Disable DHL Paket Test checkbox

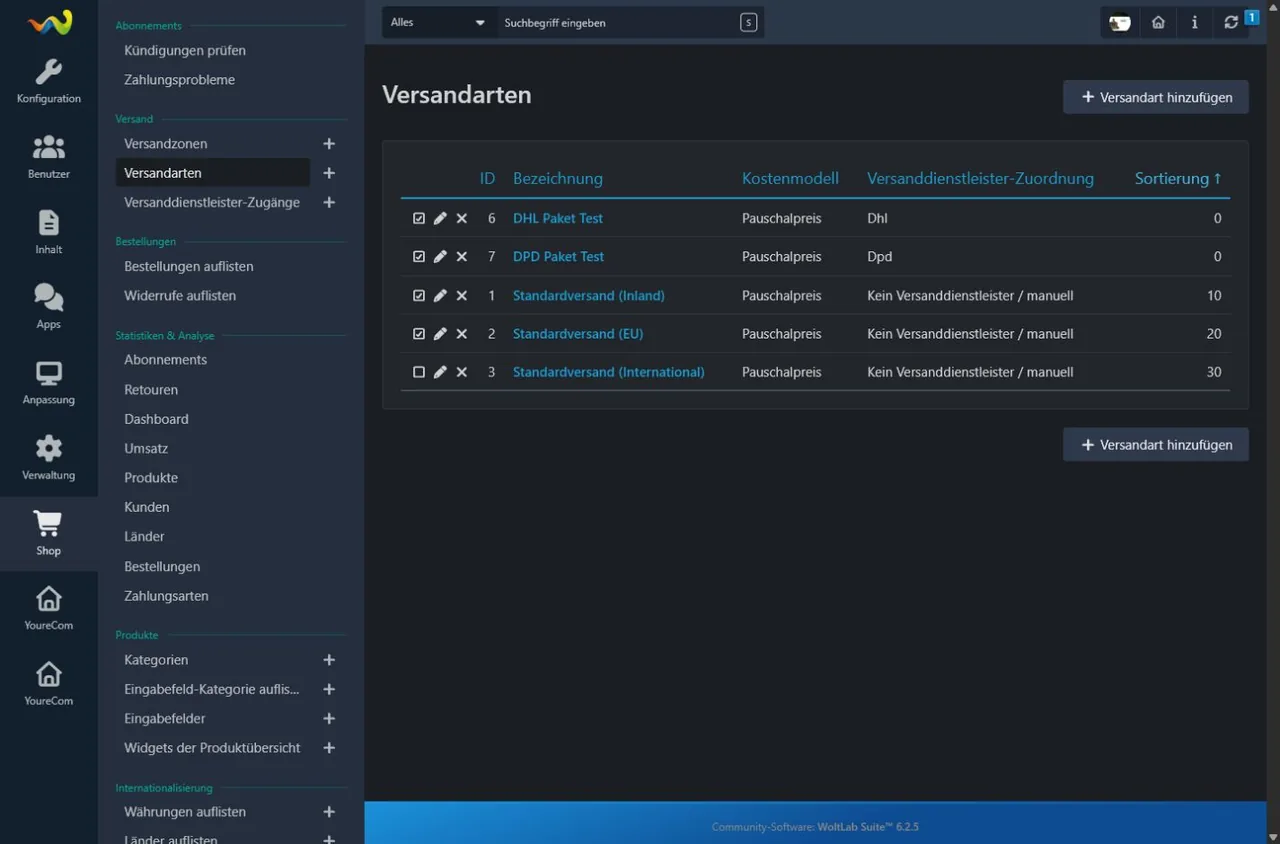coord(419,218)
